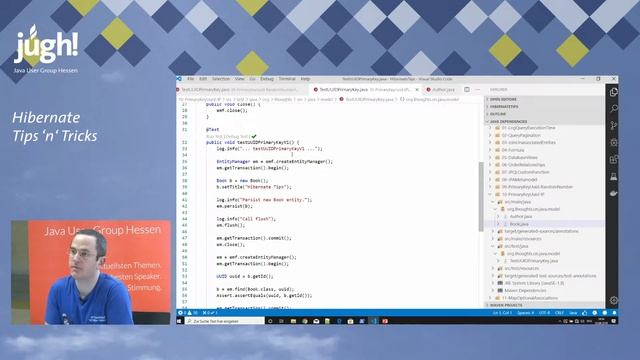
Task: Open the Extensions view icon
Action: coord(613,160)
